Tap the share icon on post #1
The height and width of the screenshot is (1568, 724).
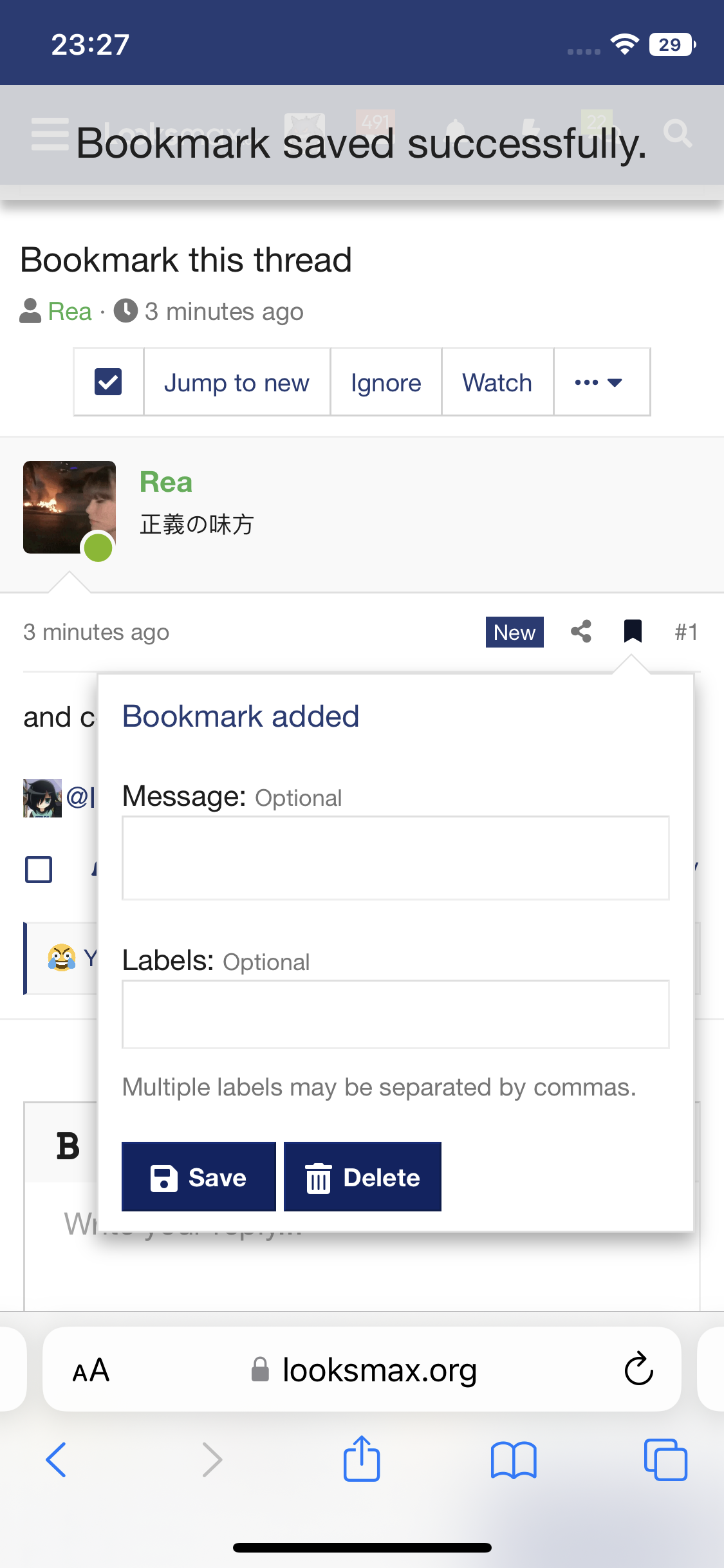click(580, 631)
